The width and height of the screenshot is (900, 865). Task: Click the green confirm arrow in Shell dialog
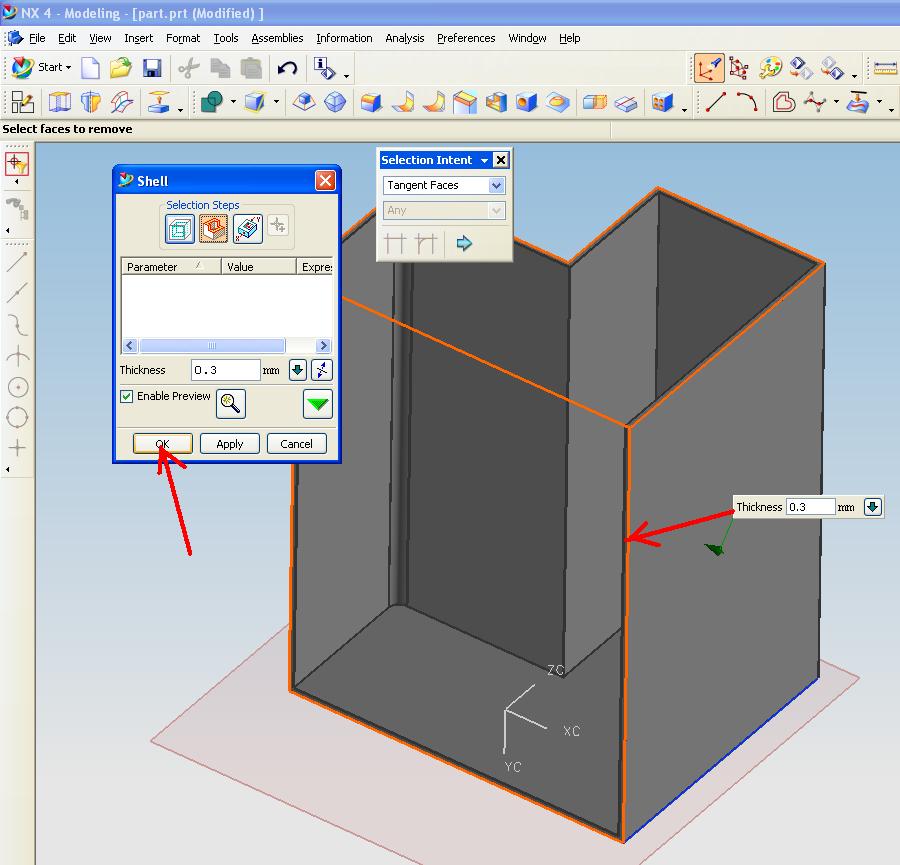pyautogui.click(x=317, y=404)
